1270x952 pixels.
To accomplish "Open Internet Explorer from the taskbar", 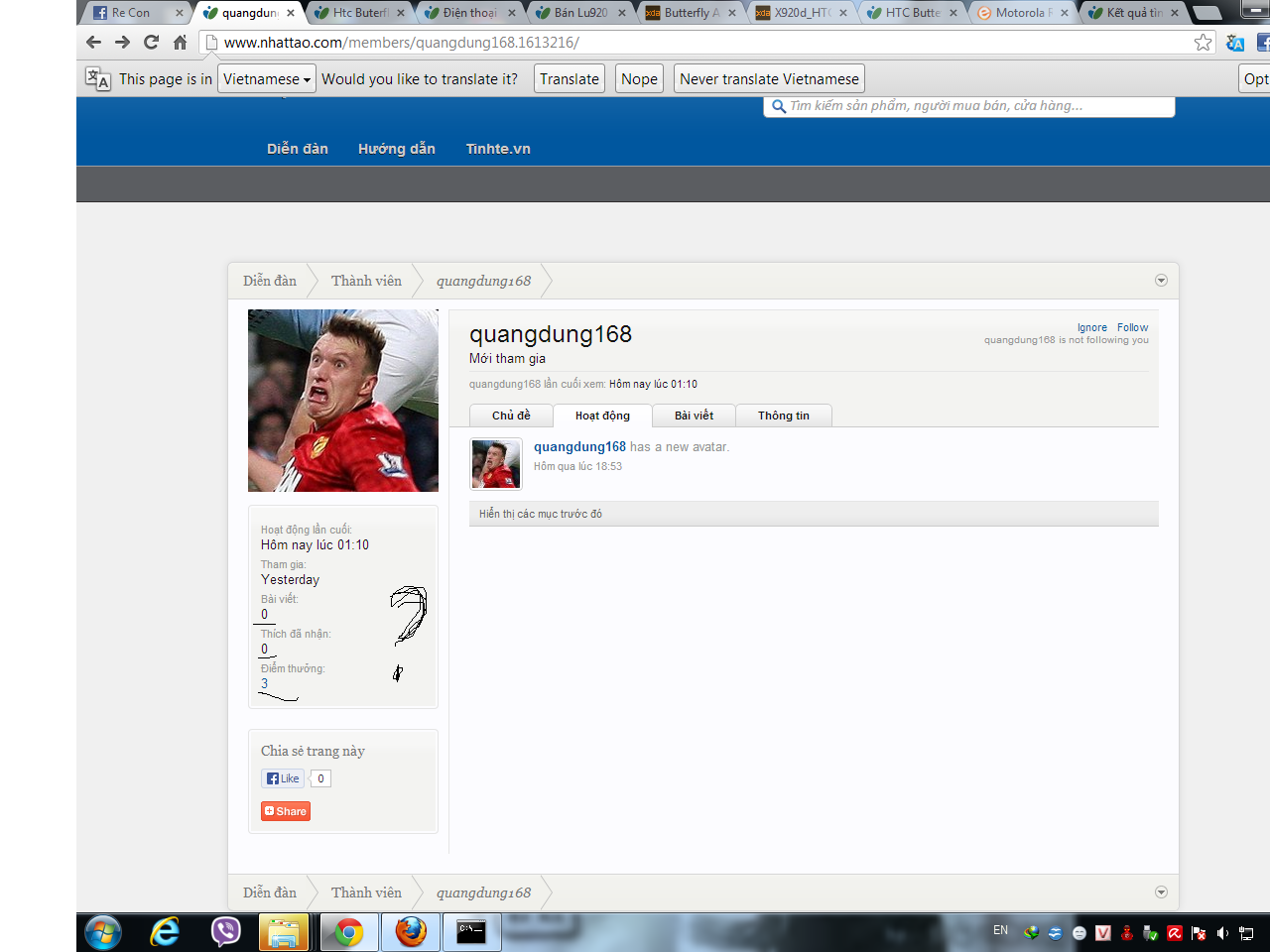I will (x=165, y=932).
